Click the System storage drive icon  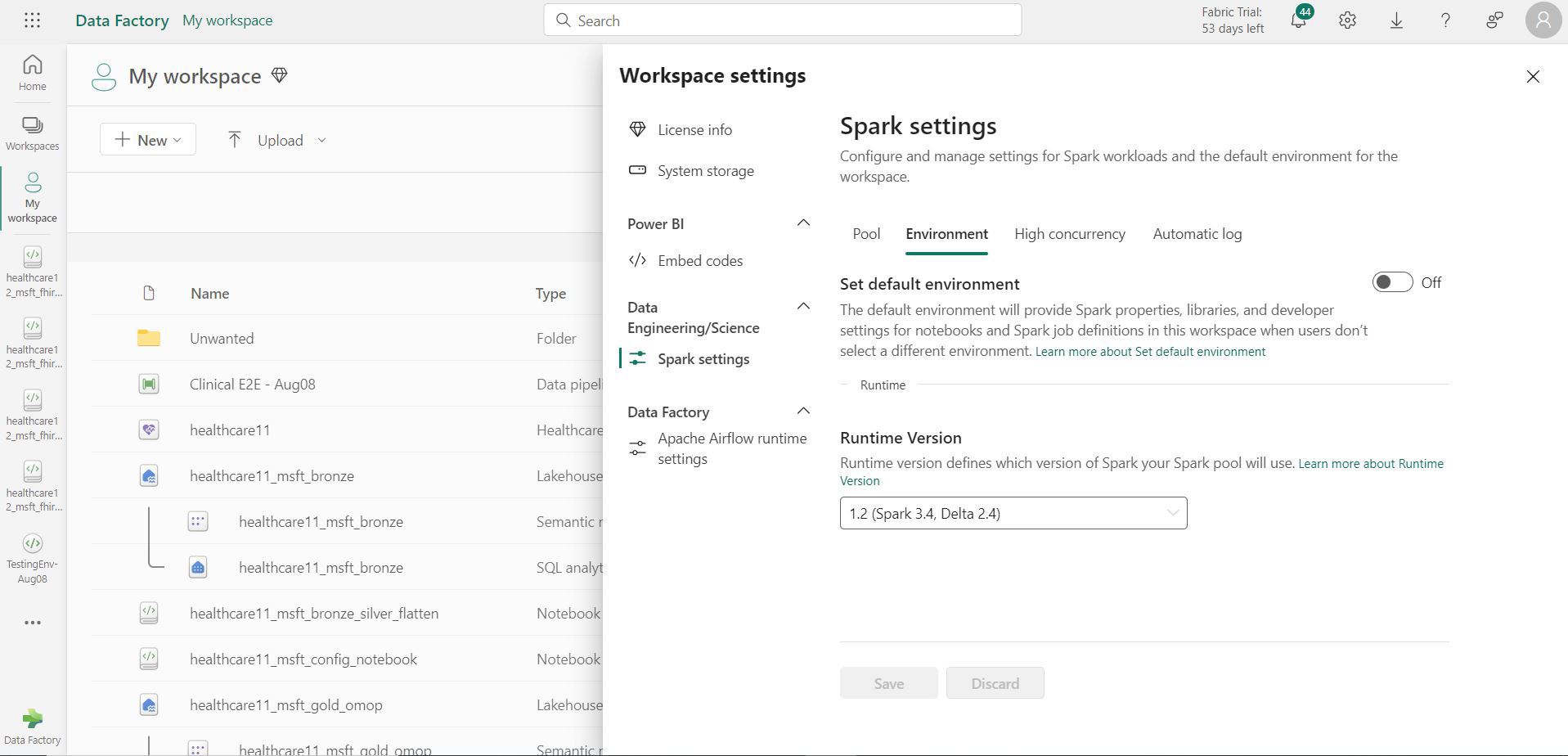(637, 170)
